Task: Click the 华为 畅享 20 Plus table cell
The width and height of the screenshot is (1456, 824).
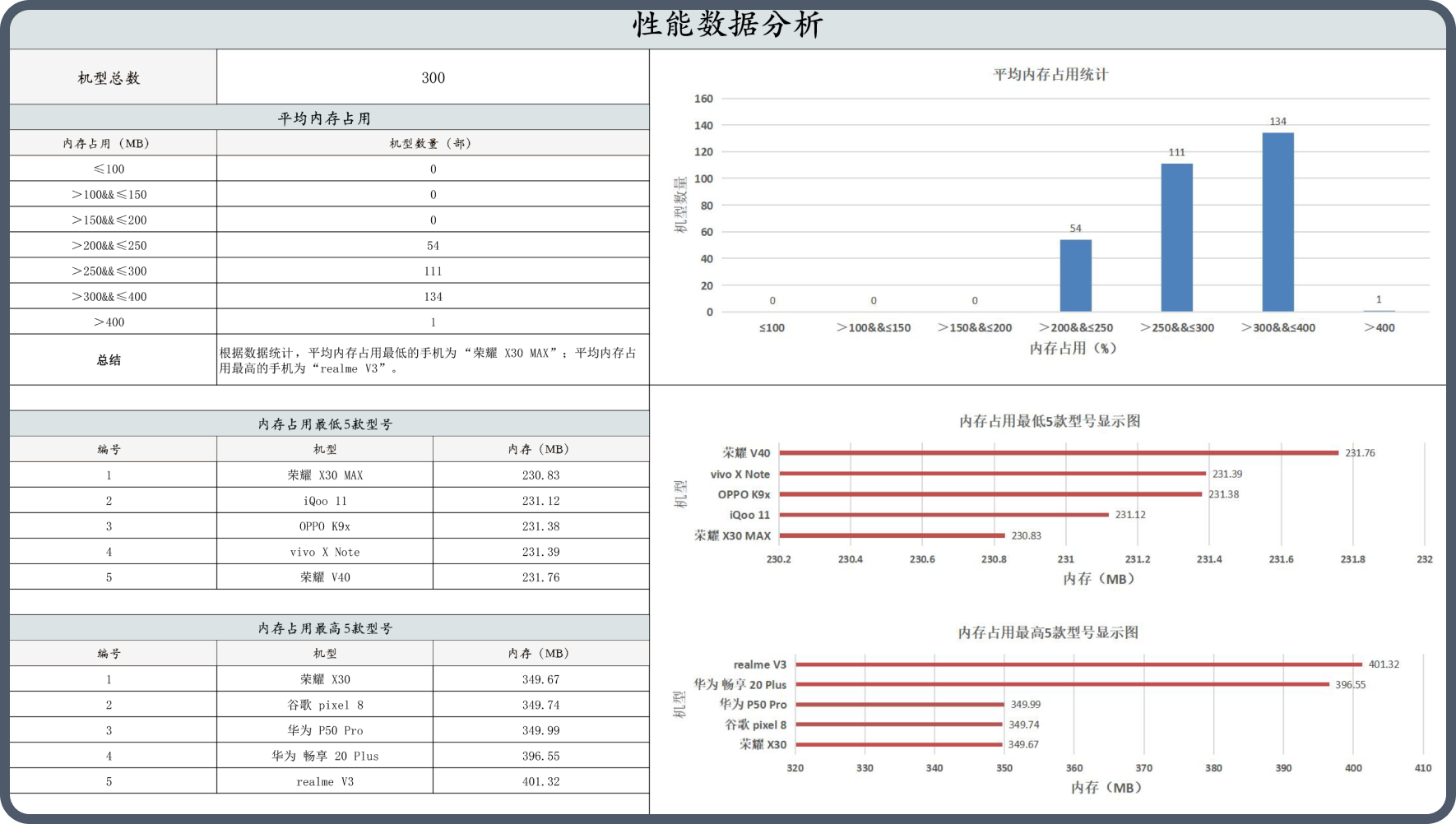Action: 325,756
